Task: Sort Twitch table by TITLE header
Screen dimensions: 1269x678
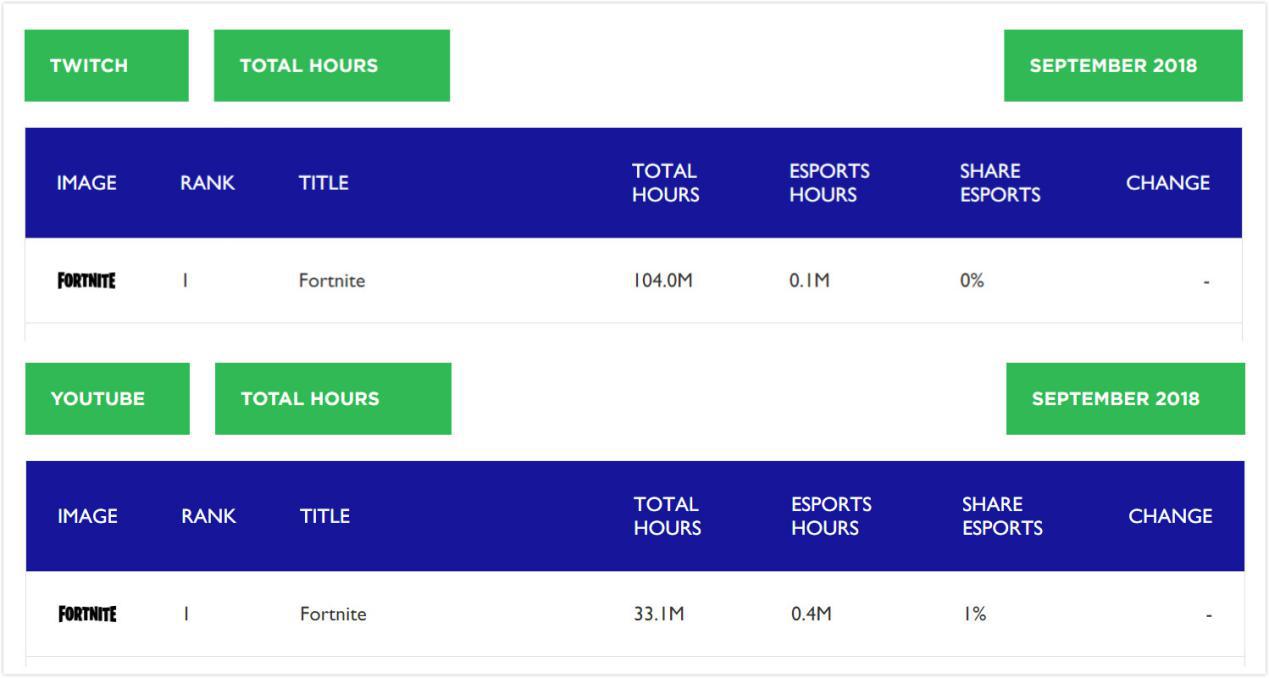Action: [323, 183]
